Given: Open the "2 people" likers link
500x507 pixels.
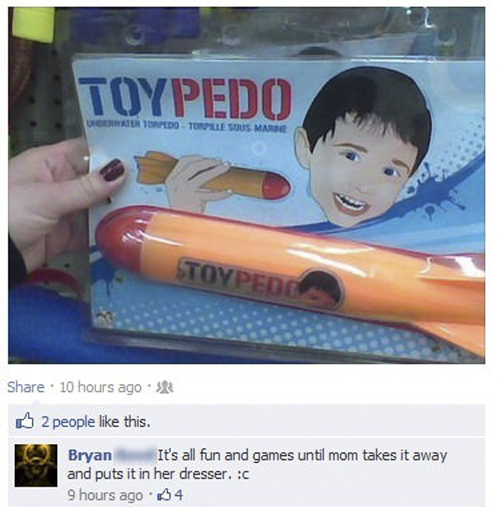Looking at the screenshot, I should (68, 422).
